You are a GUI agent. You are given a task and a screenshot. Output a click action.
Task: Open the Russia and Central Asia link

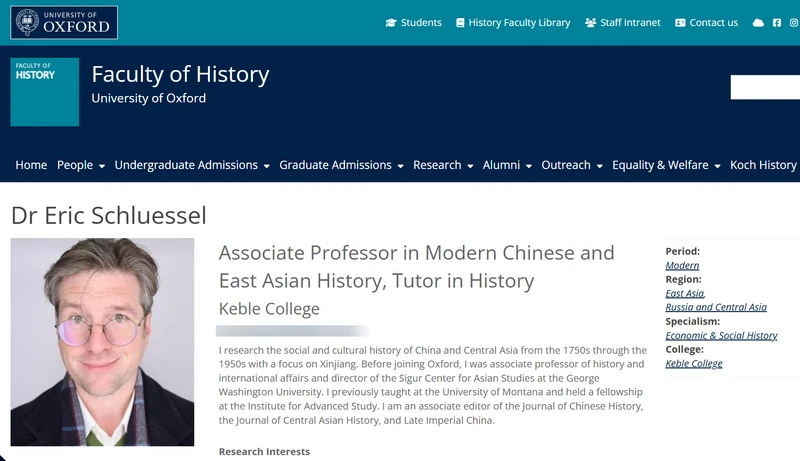point(716,307)
